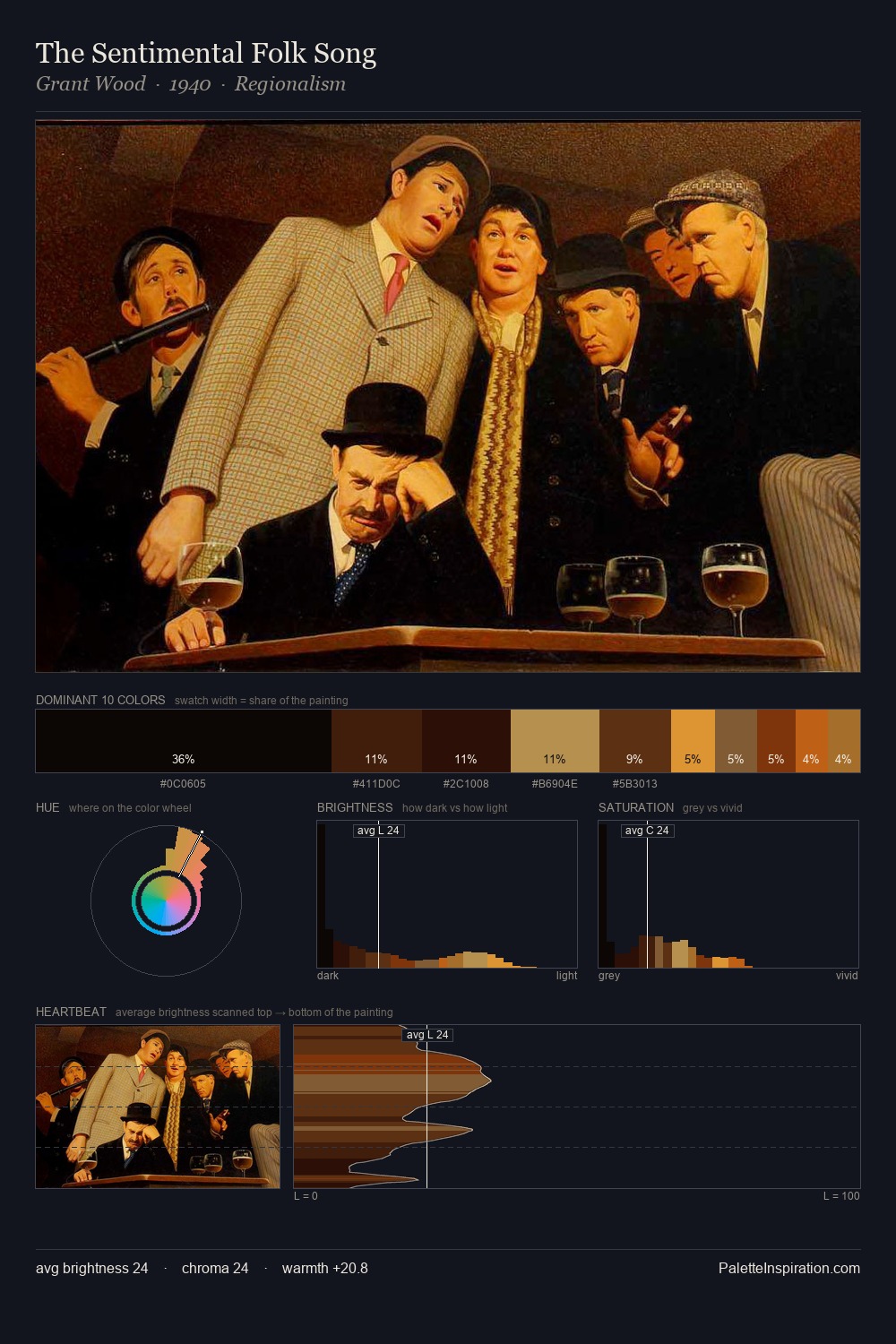Click the heartbeat painting thumbnail

158,1107
